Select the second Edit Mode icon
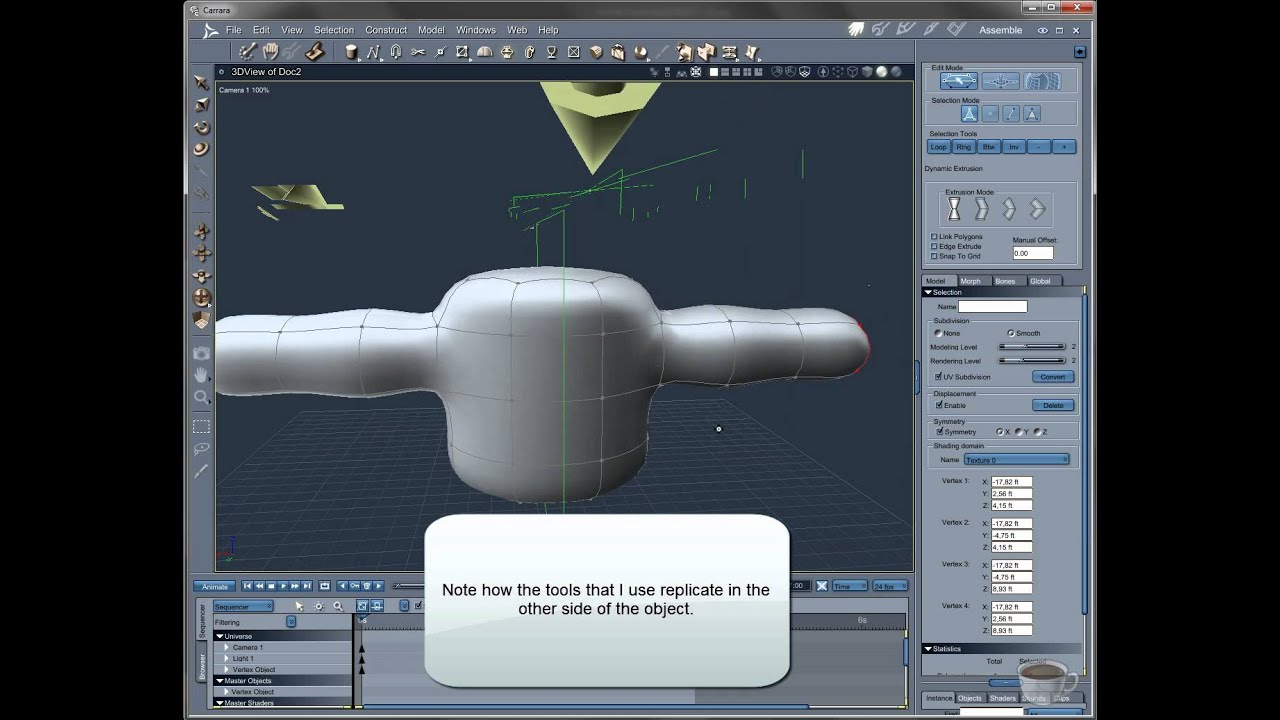 pos(1000,81)
